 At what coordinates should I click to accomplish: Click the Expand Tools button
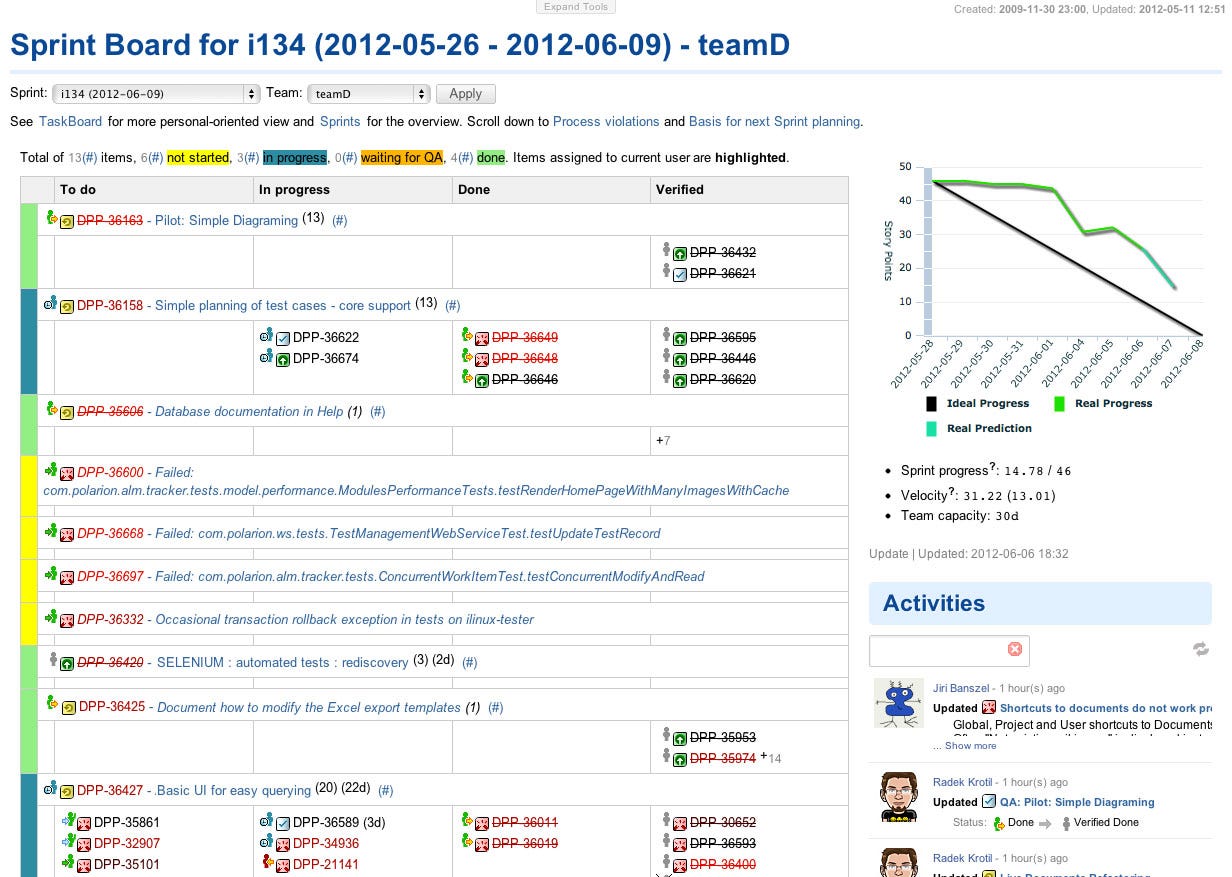(x=576, y=6)
